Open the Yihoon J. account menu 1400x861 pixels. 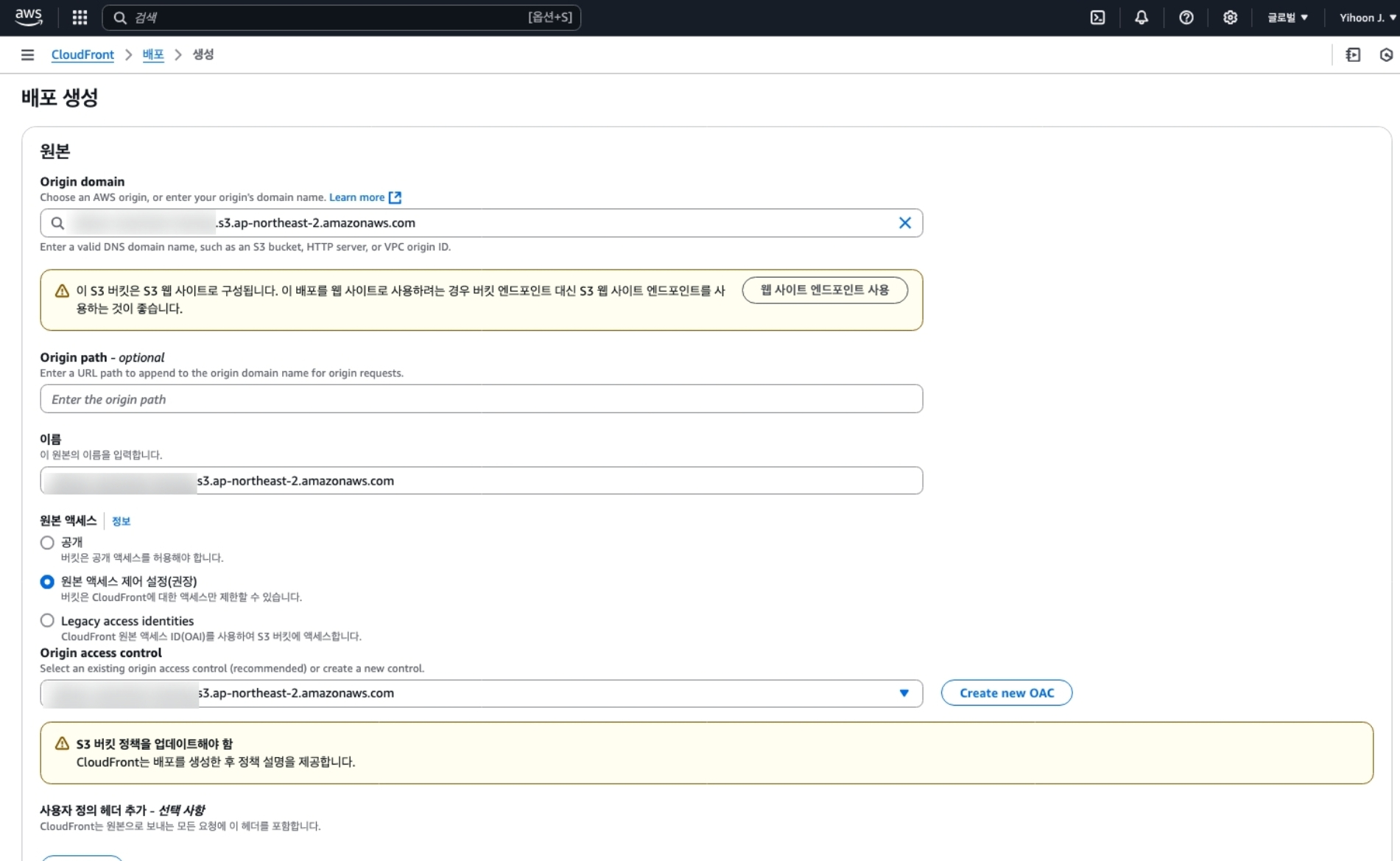[1368, 18]
